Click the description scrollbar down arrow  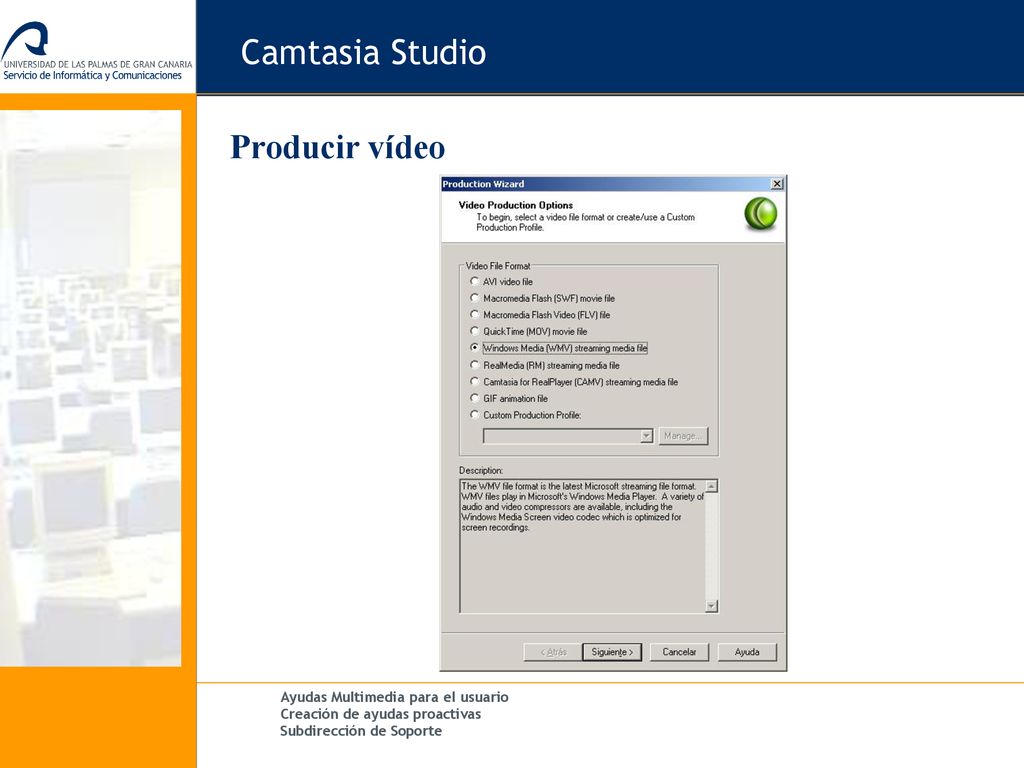(712, 606)
